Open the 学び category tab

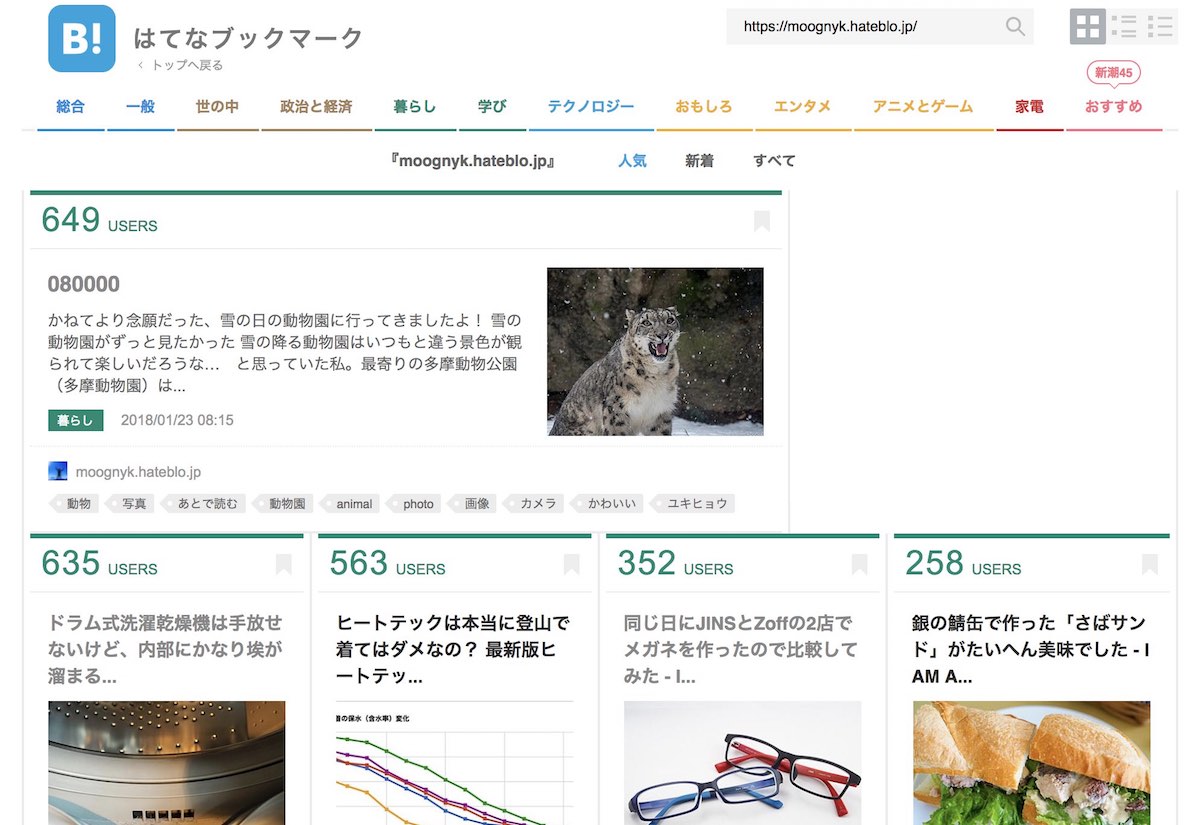pos(492,106)
